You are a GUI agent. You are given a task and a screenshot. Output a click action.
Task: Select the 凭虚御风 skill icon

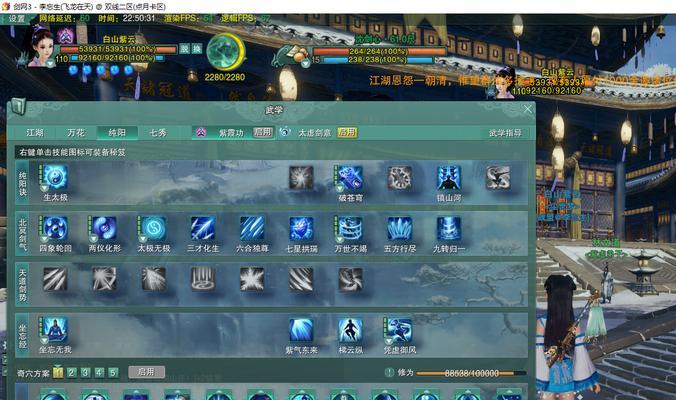pyautogui.click(x=399, y=331)
